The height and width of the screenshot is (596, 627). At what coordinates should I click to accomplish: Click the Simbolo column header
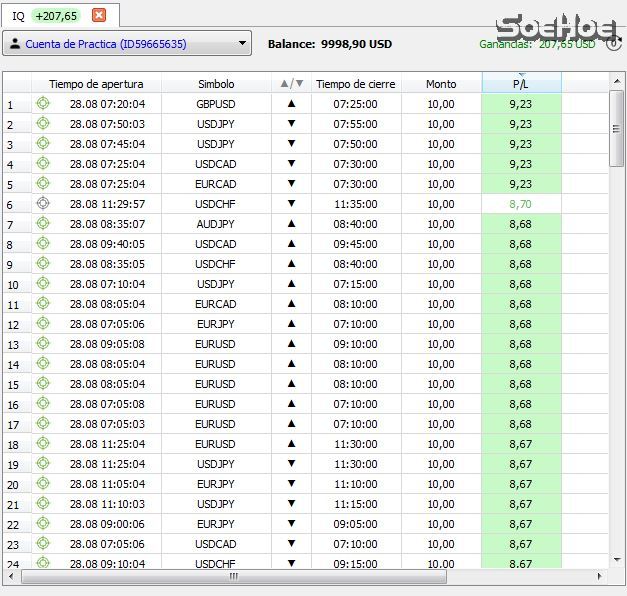216,84
